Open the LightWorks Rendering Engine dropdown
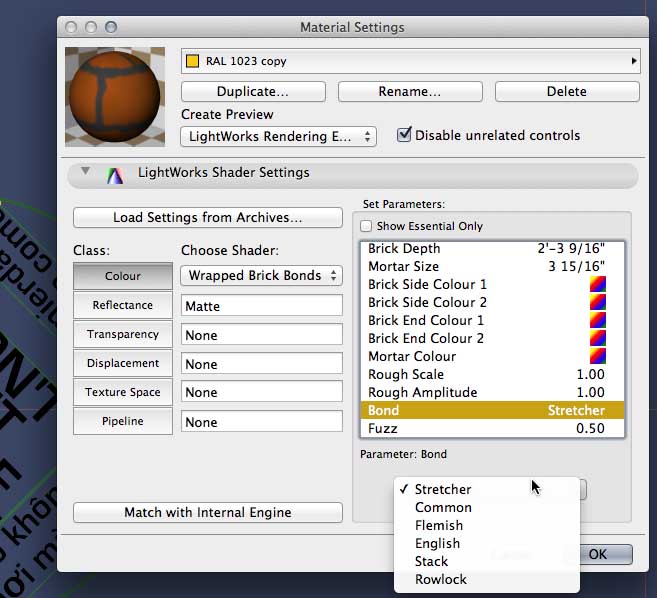Image resolution: width=657 pixels, height=598 pixels. (x=278, y=137)
